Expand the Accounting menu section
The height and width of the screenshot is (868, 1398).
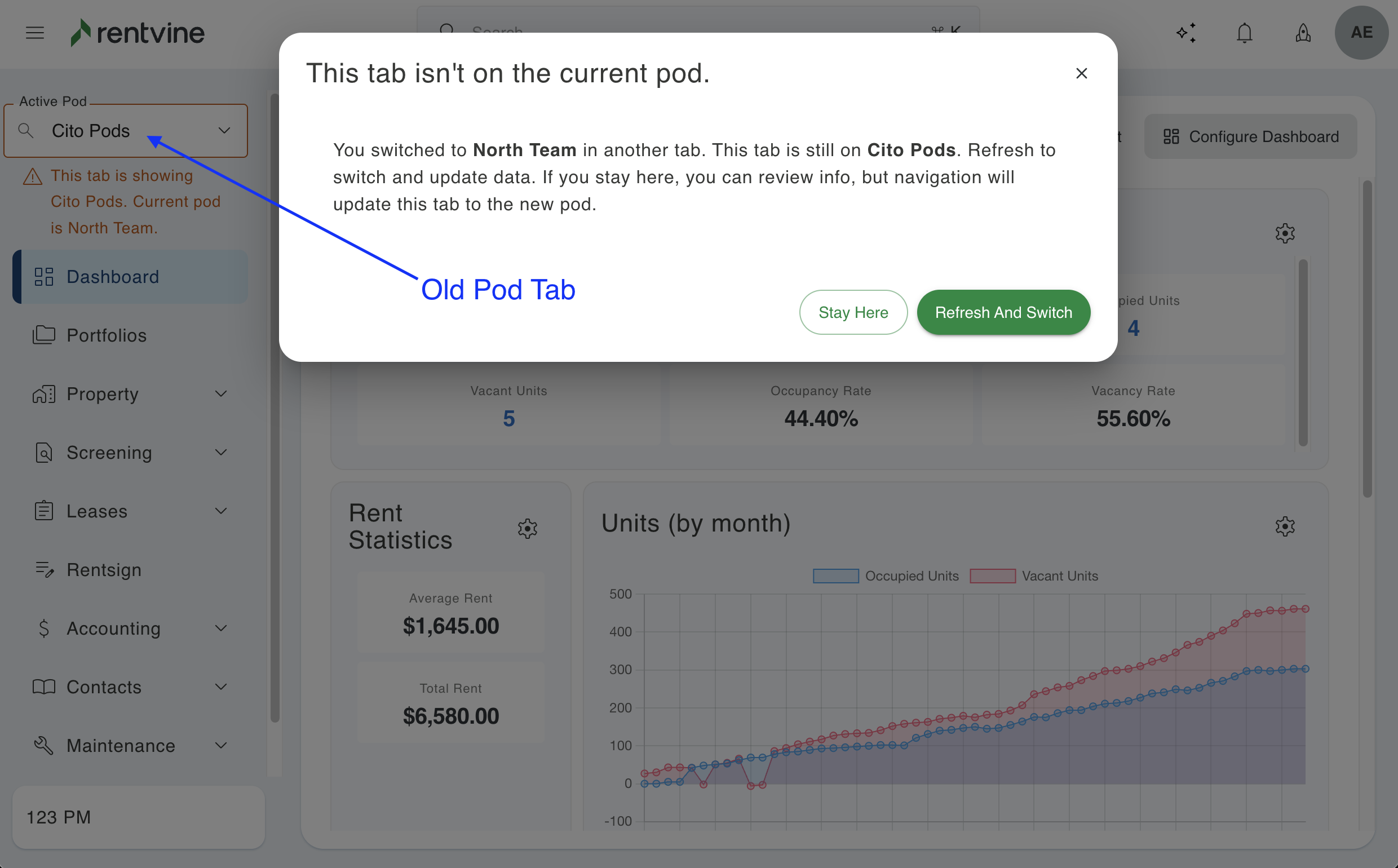[x=131, y=628]
